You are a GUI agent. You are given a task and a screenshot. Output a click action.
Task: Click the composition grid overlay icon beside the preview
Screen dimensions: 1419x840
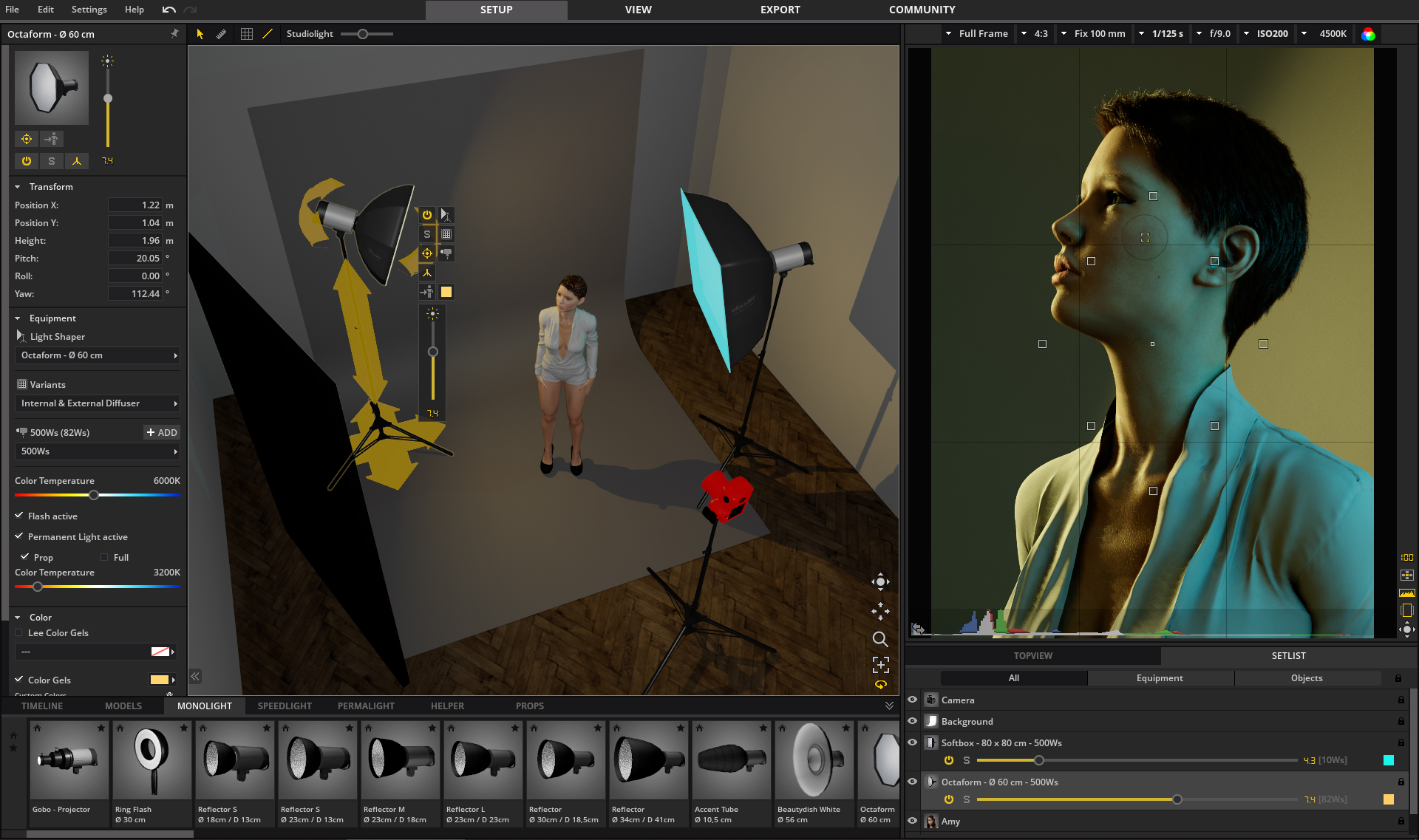tap(1407, 575)
